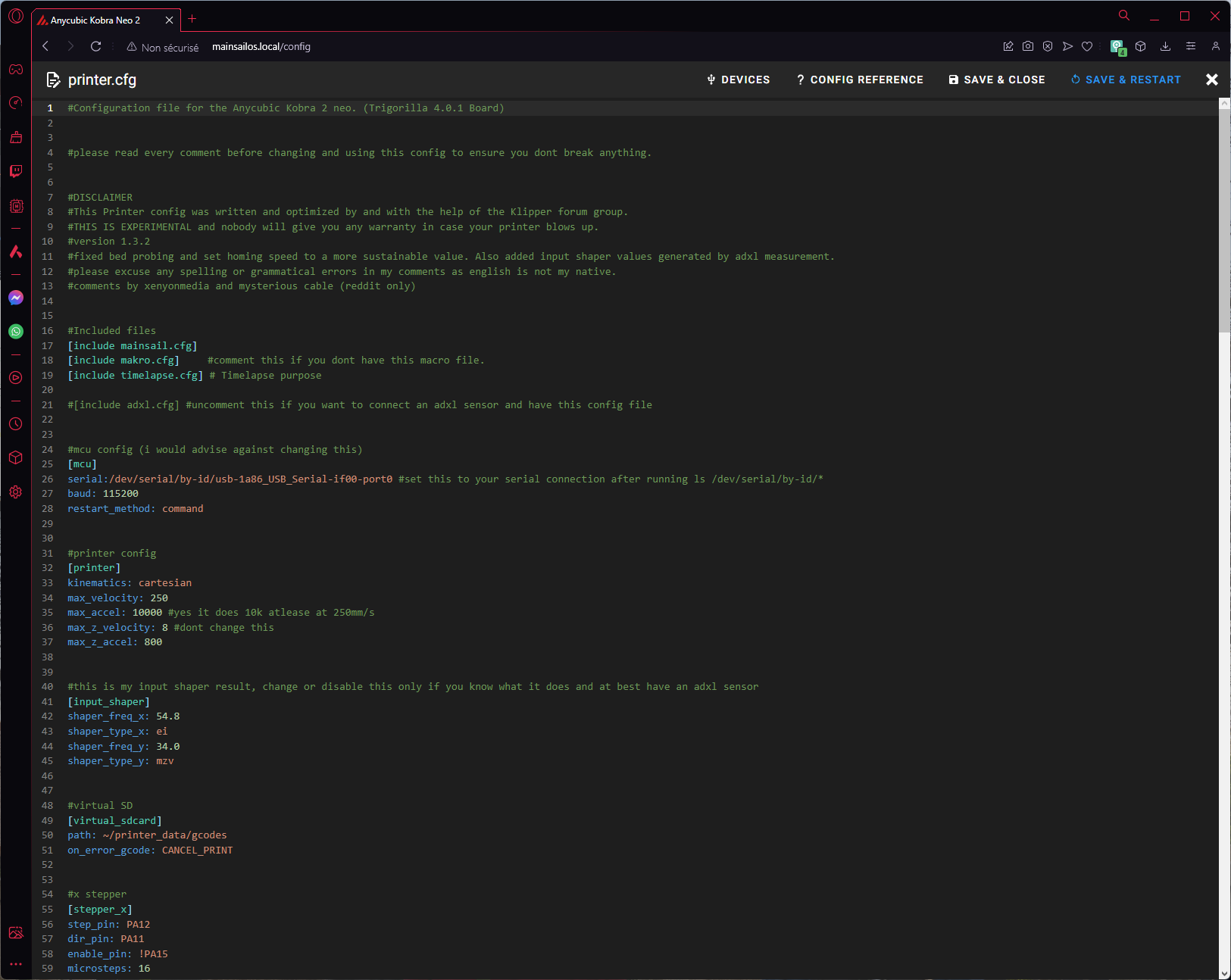The width and height of the screenshot is (1231, 980).
Task: Click the 'baud: 115200' line
Action: coord(103,494)
